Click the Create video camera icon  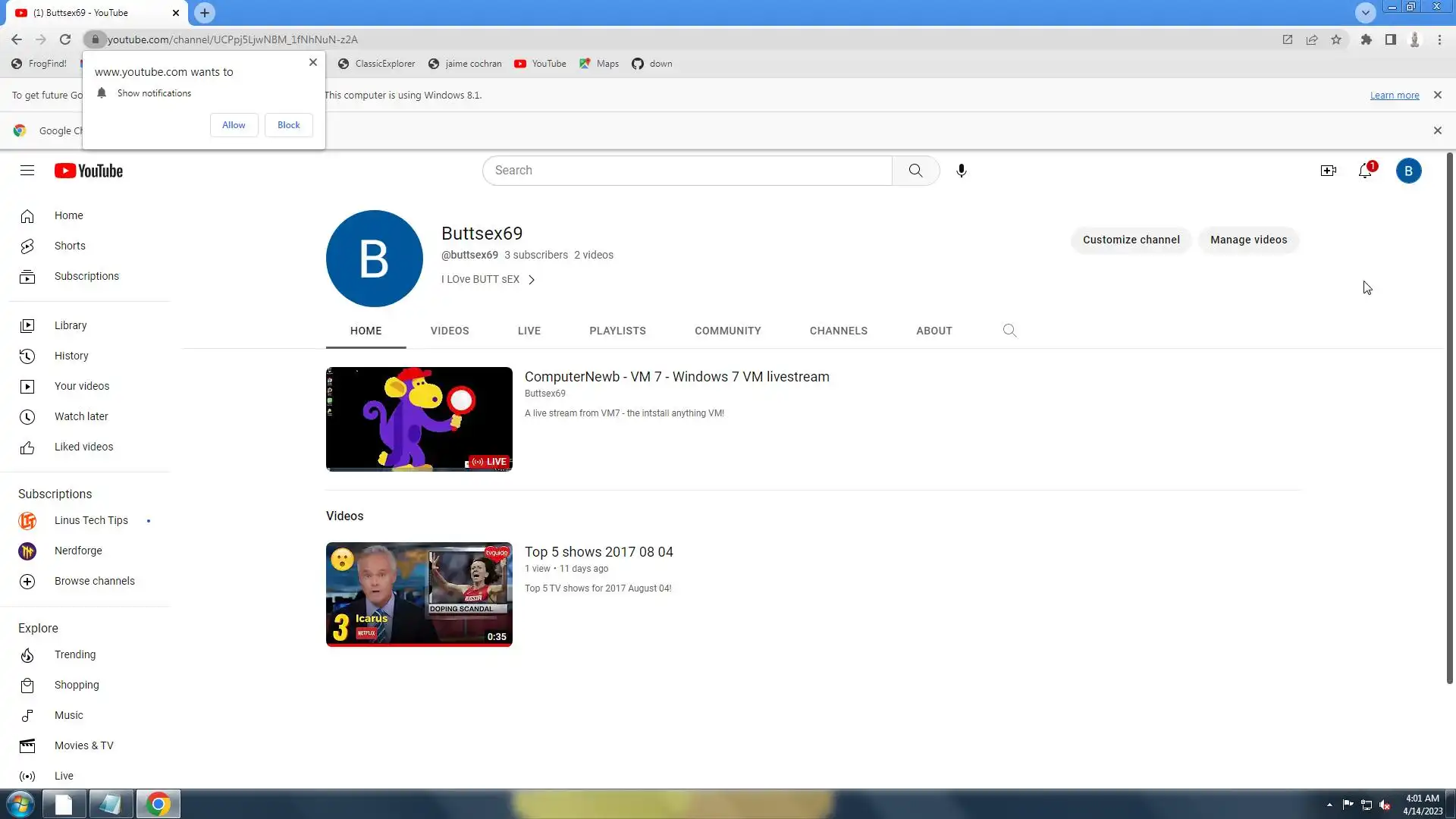click(x=1328, y=171)
